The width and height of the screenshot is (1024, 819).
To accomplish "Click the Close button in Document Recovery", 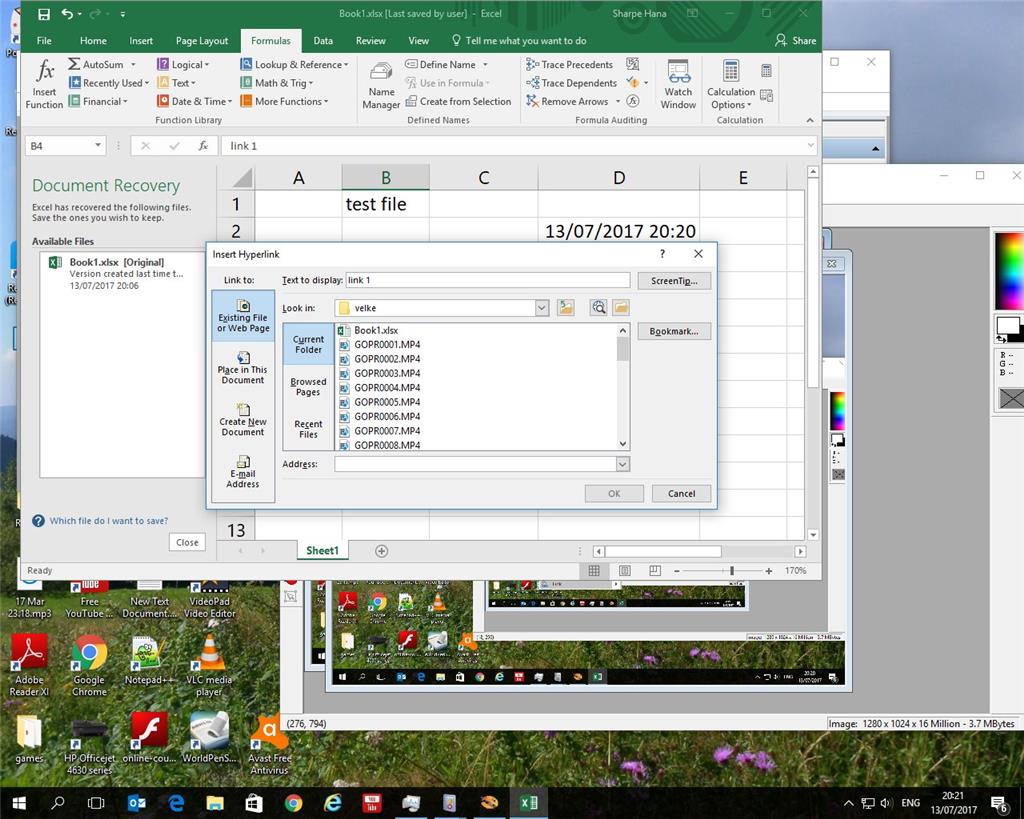I will point(187,542).
